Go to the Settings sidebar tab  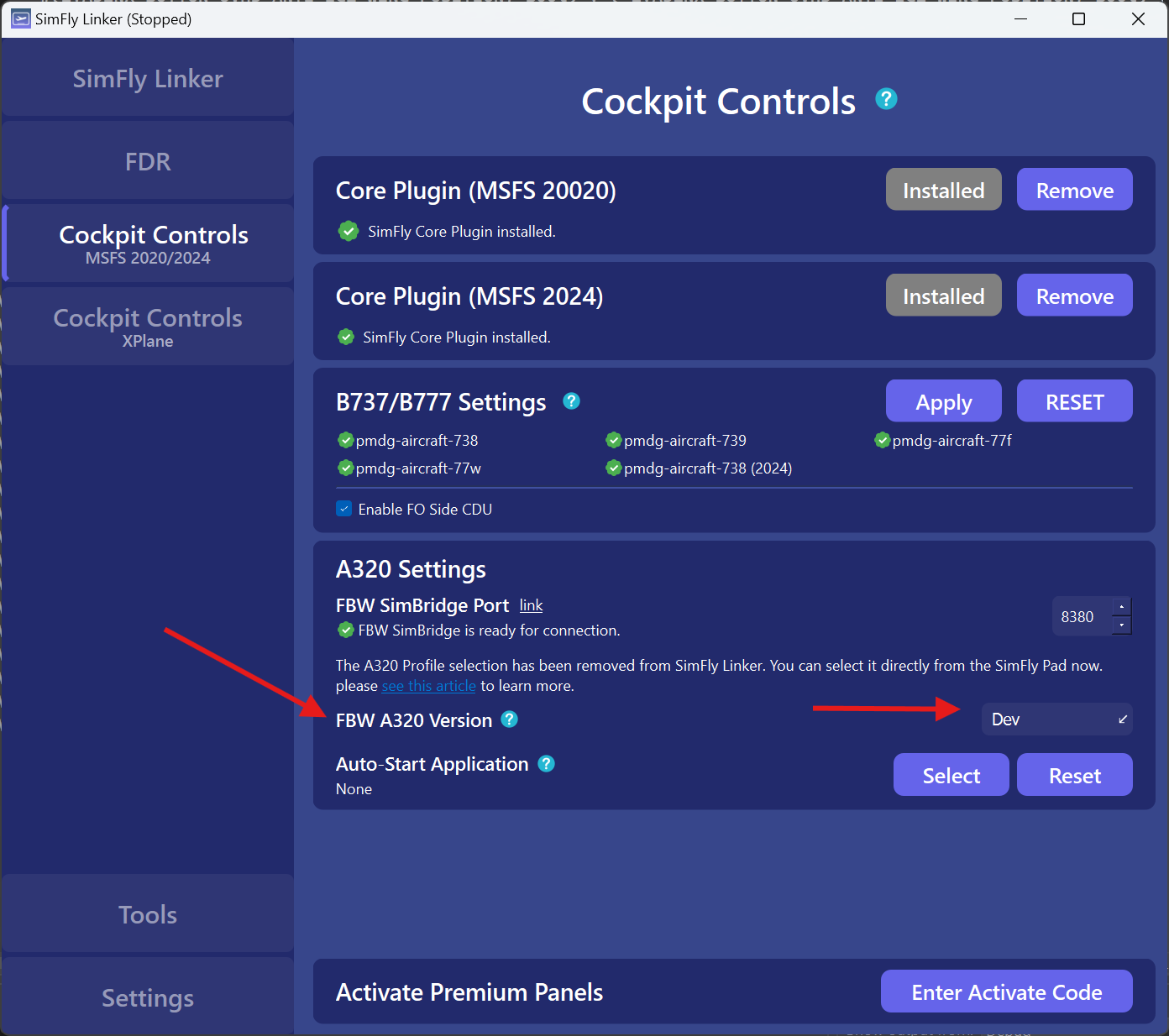(148, 997)
